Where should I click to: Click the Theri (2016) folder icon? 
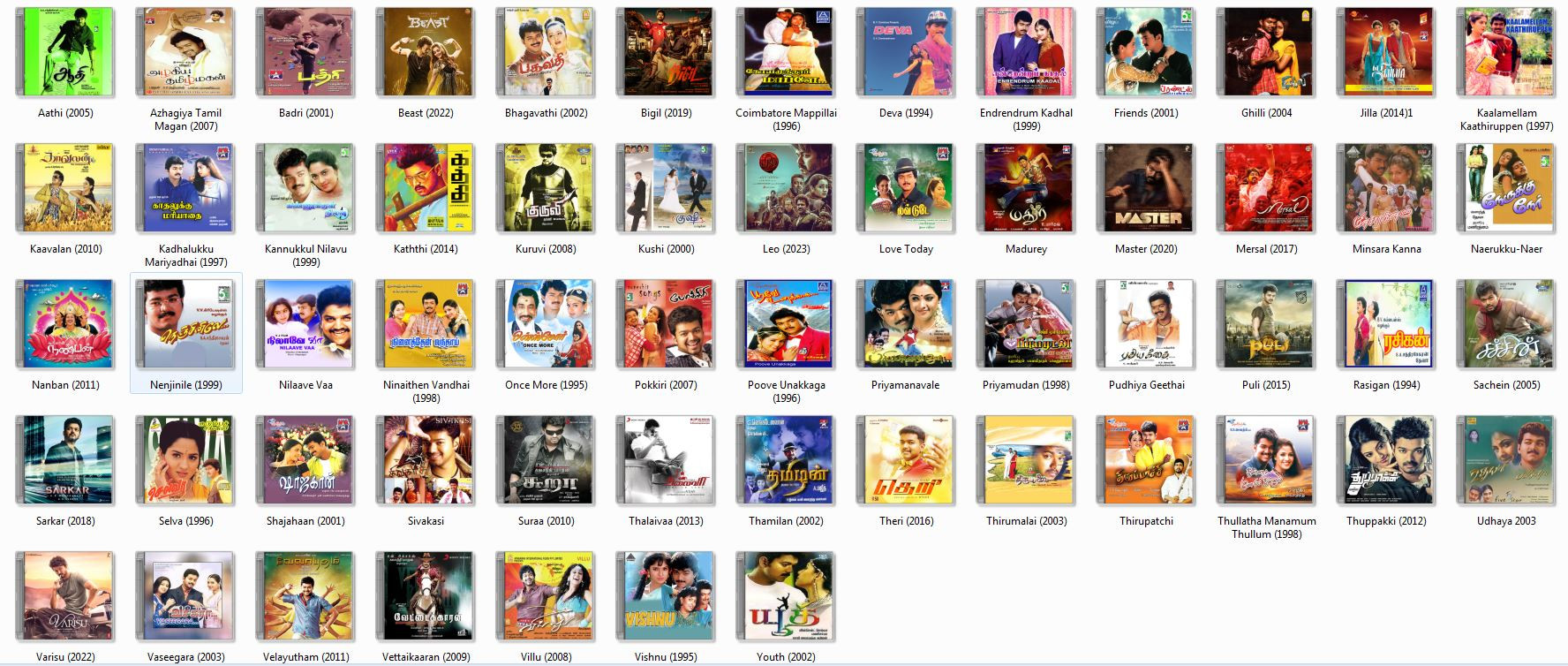click(906, 461)
